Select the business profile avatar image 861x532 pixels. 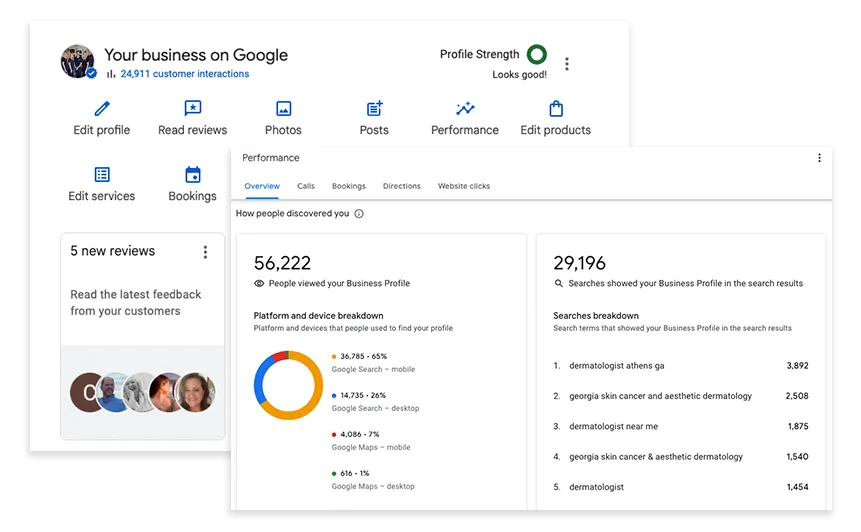coord(77,61)
